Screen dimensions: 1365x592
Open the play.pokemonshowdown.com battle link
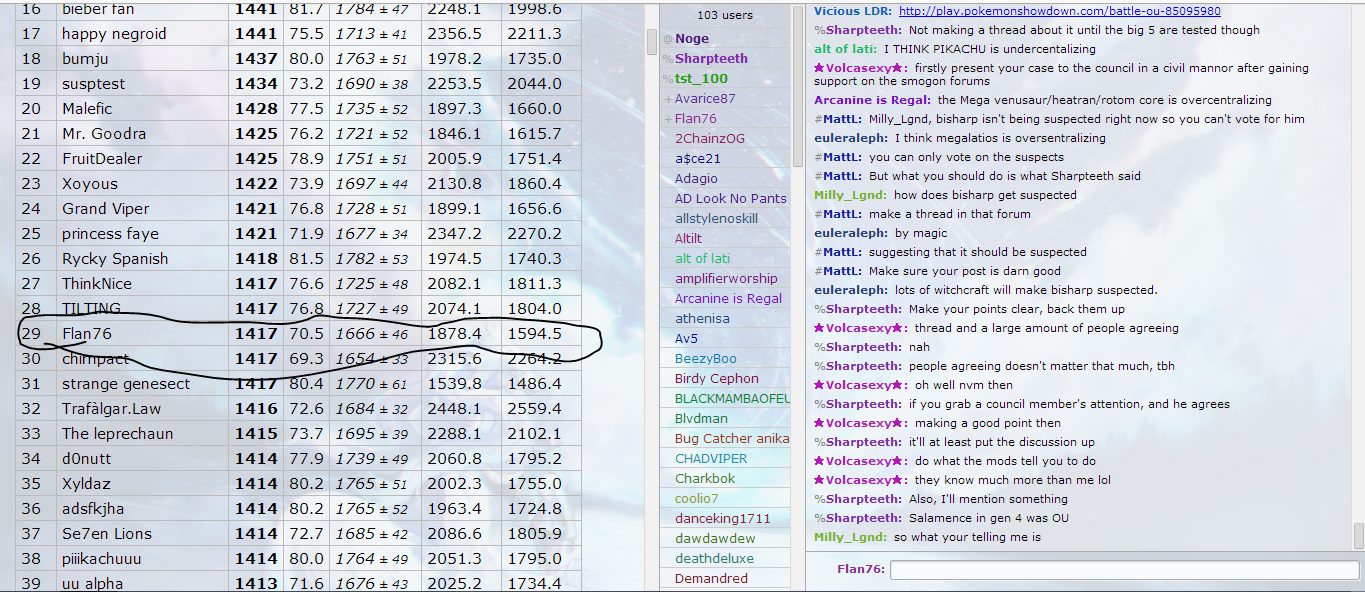(1059, 11)
